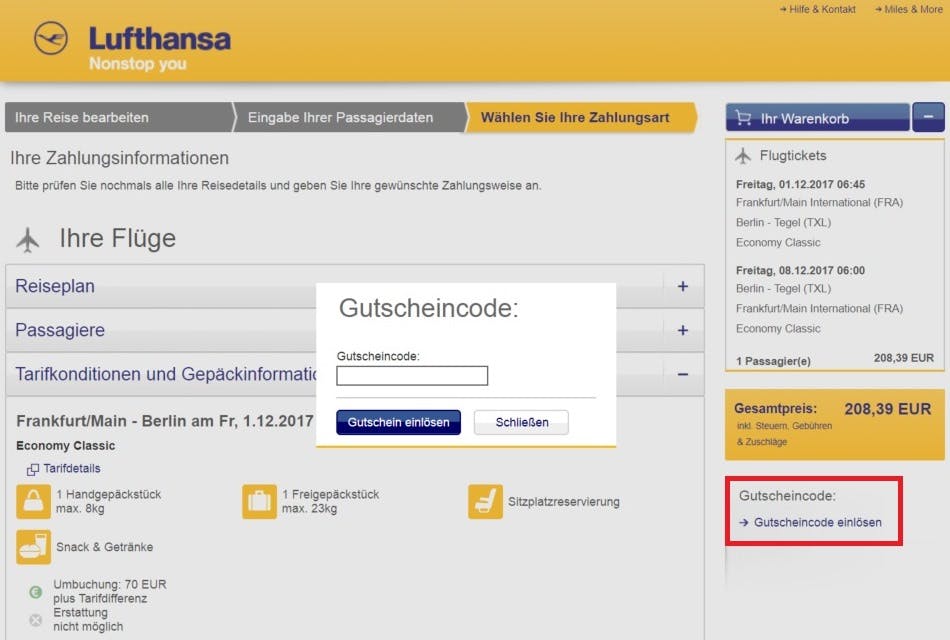This screenshot has width=950, height=640.
Task: Click the grey Erstattung nicht möglich icon
Action: coord(36,620)
